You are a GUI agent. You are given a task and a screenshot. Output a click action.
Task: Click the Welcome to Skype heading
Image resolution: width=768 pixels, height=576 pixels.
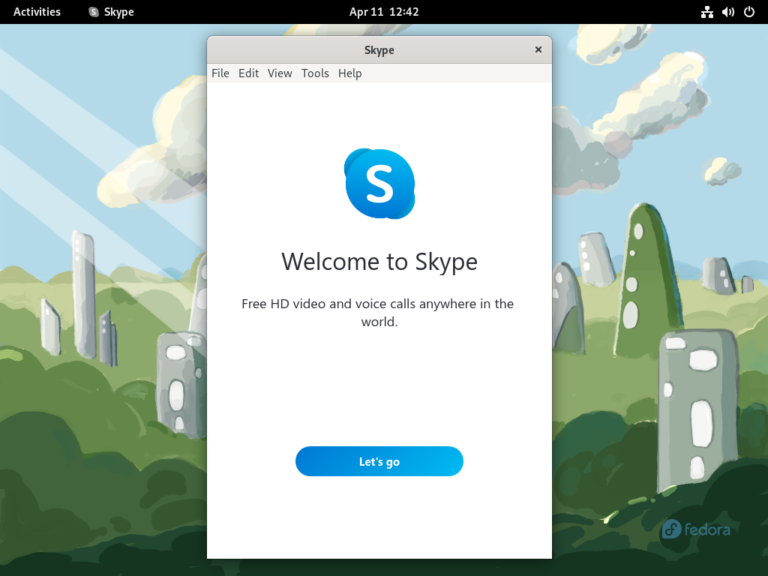point(379,262)
